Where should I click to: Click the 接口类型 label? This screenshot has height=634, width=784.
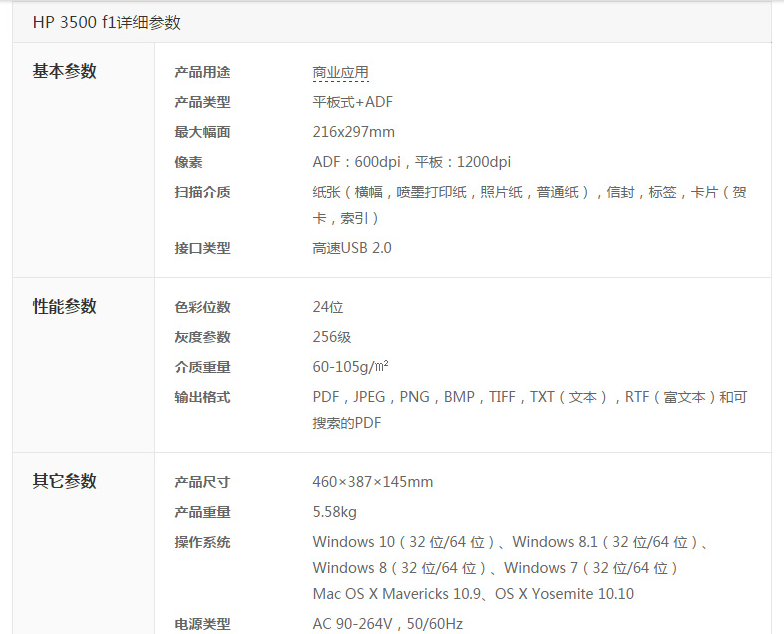[x=202, y=248]
